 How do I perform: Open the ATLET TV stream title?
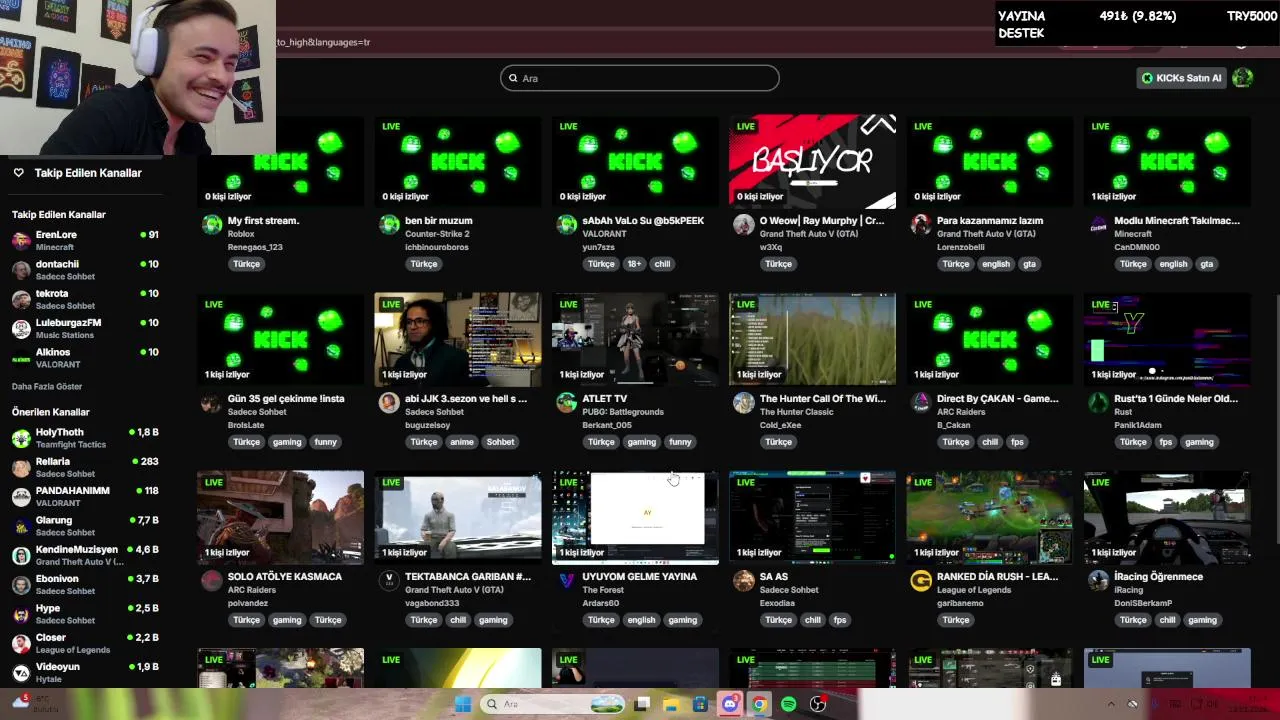pos(605,398)
